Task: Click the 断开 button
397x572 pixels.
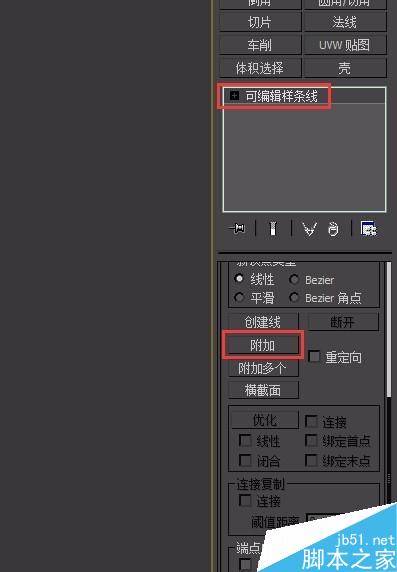Action: click(x=342, y=322)
